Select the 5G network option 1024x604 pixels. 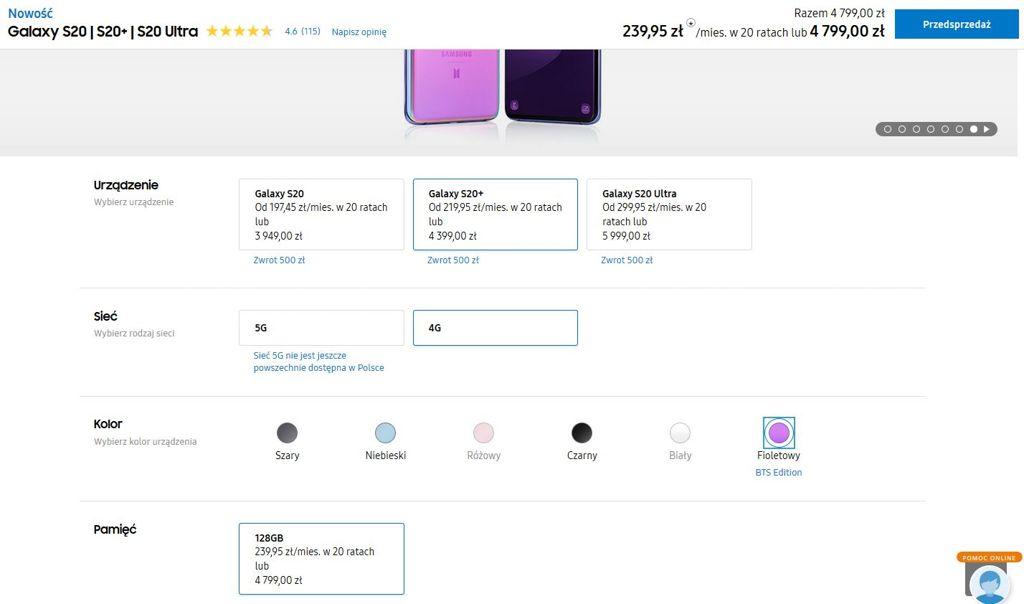pyautogui.click(x=321, y=328)
